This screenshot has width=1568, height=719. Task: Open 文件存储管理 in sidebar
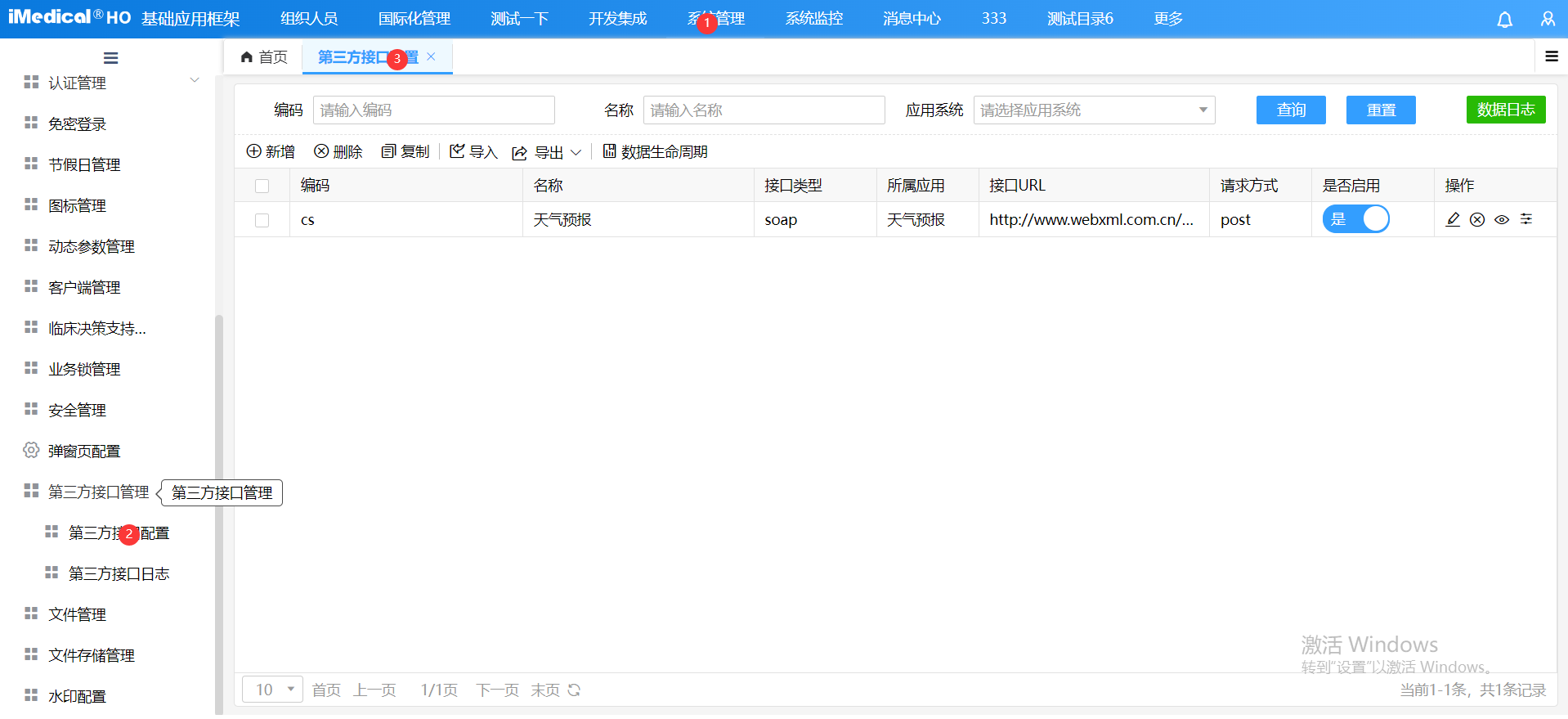click(x=92, y=655)
